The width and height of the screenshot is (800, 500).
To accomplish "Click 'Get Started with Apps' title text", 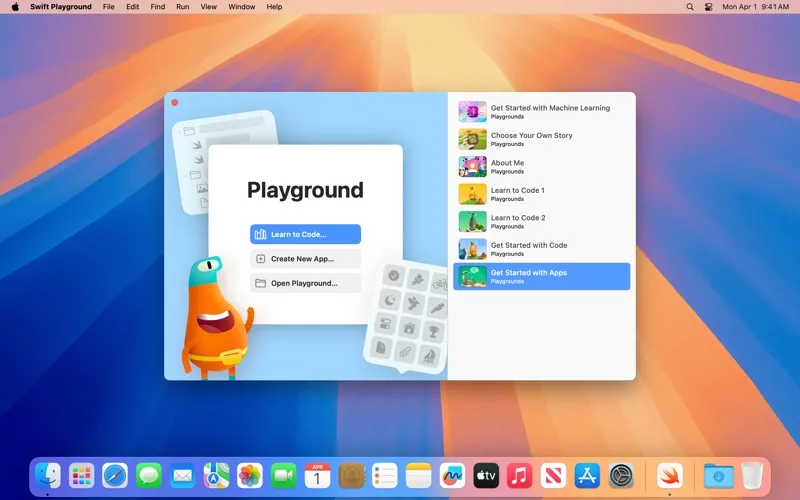I will click(529, 272).
